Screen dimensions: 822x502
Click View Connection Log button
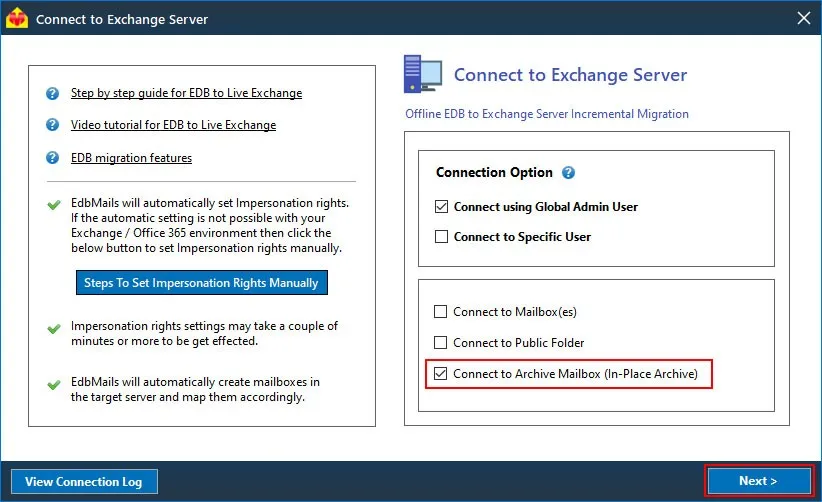coord(84,482)
